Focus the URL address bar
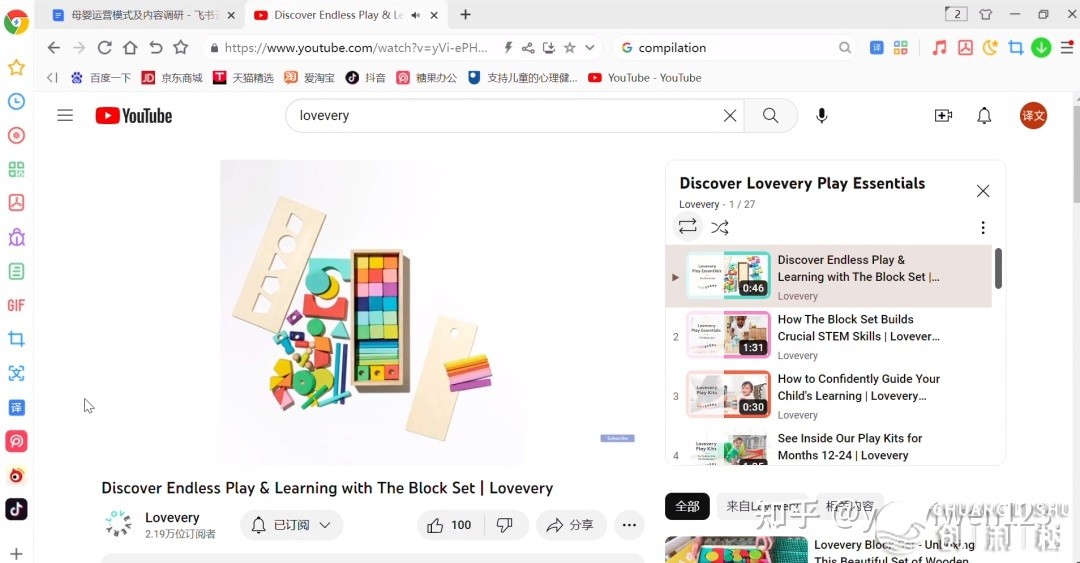1080x563 pixels. [356, 48]
